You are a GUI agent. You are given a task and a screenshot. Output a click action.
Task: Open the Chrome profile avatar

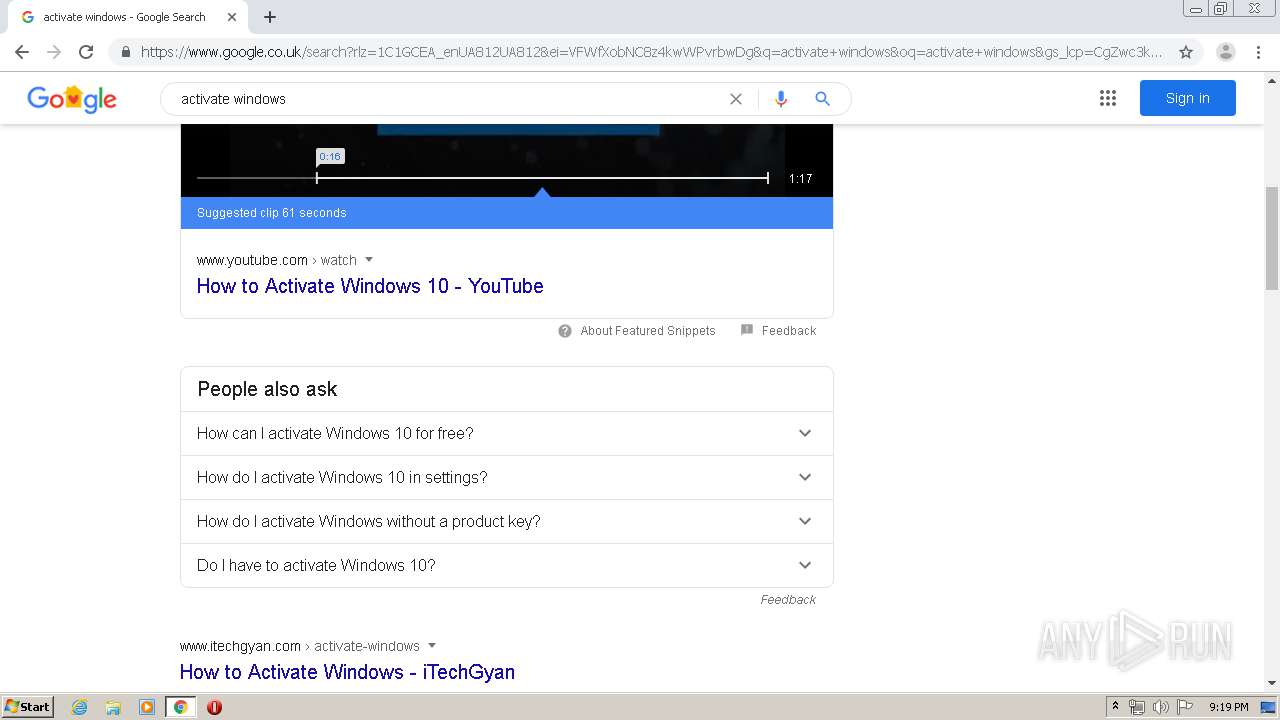point(1226,52)
